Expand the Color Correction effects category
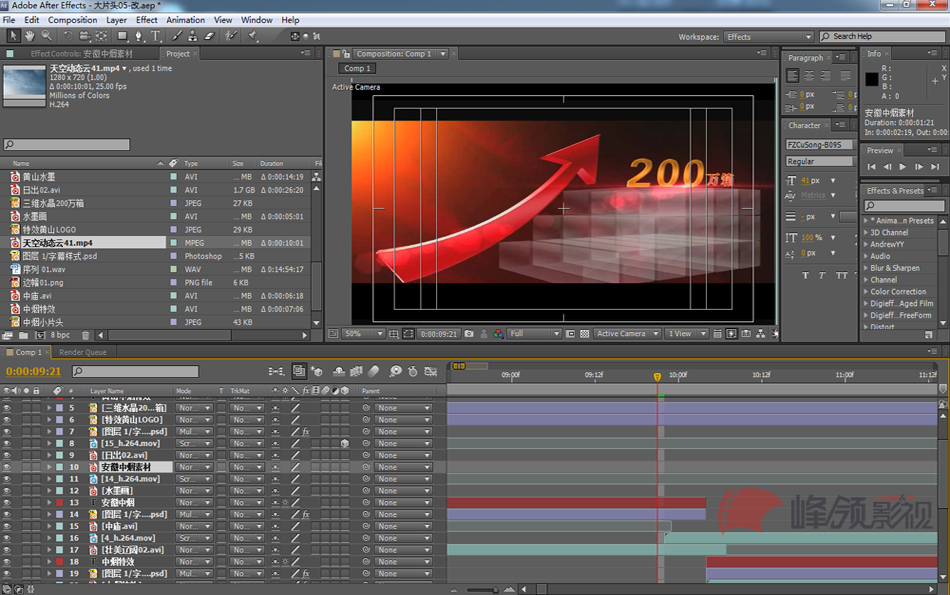Viewport: 950px width, 595px height. (866, 292)
